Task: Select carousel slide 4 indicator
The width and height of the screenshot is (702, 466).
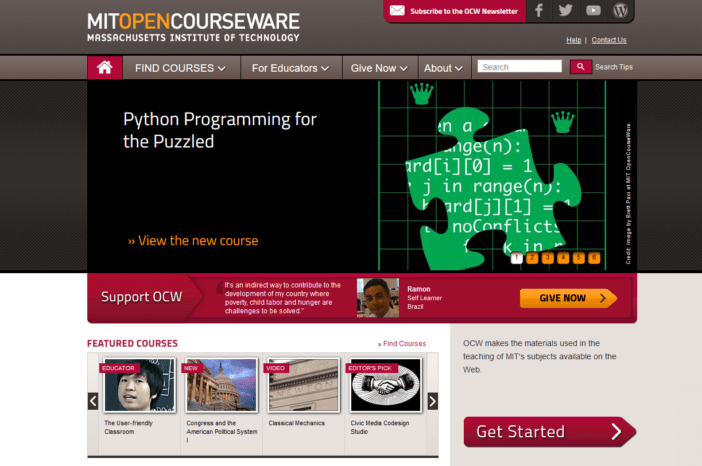Action: tap(563, 258)
